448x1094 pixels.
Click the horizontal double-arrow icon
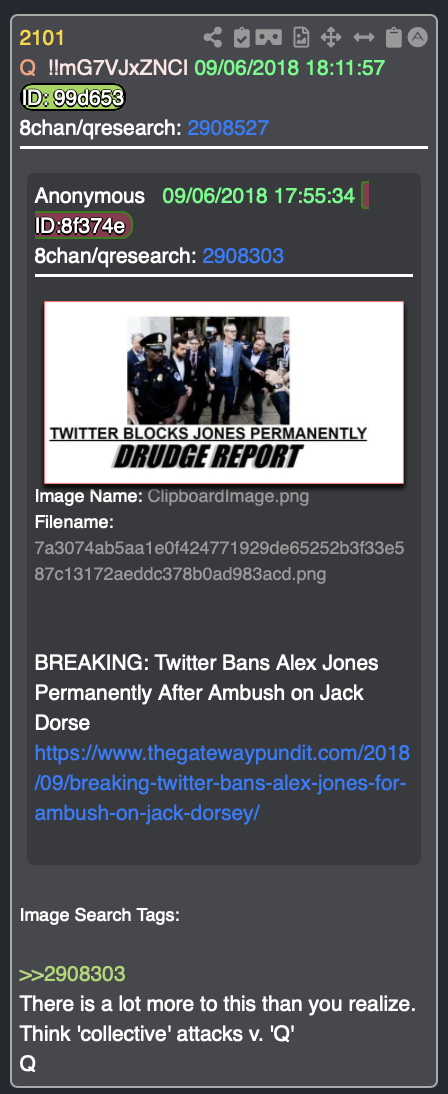coord(364,38)
